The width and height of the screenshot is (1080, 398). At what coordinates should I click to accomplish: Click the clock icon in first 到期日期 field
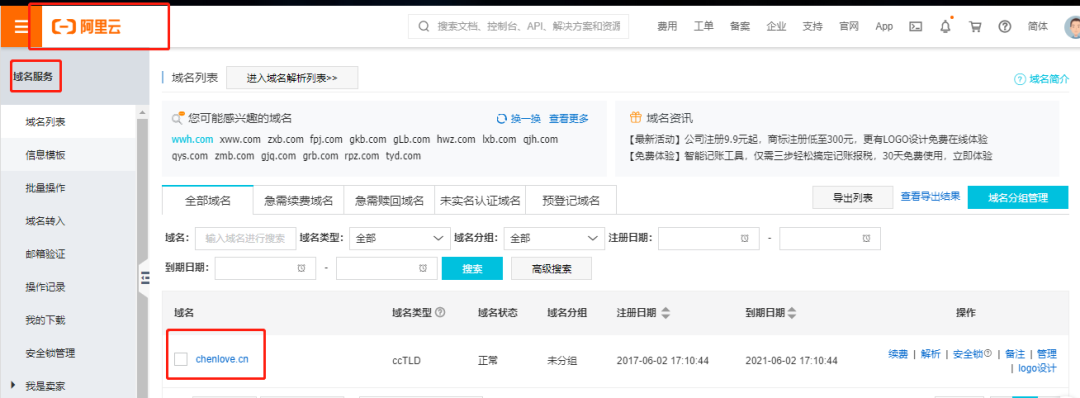tap(302, 268)
